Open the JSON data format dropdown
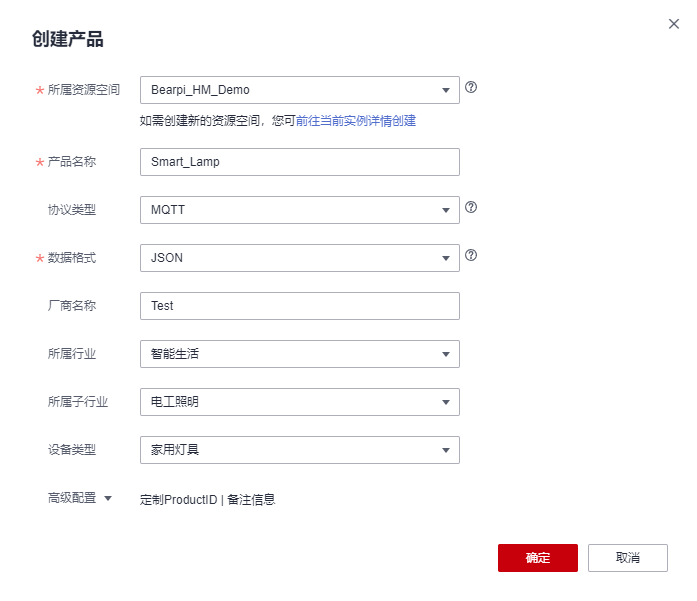Screen dimensions: 697x601 click(299, 258)
